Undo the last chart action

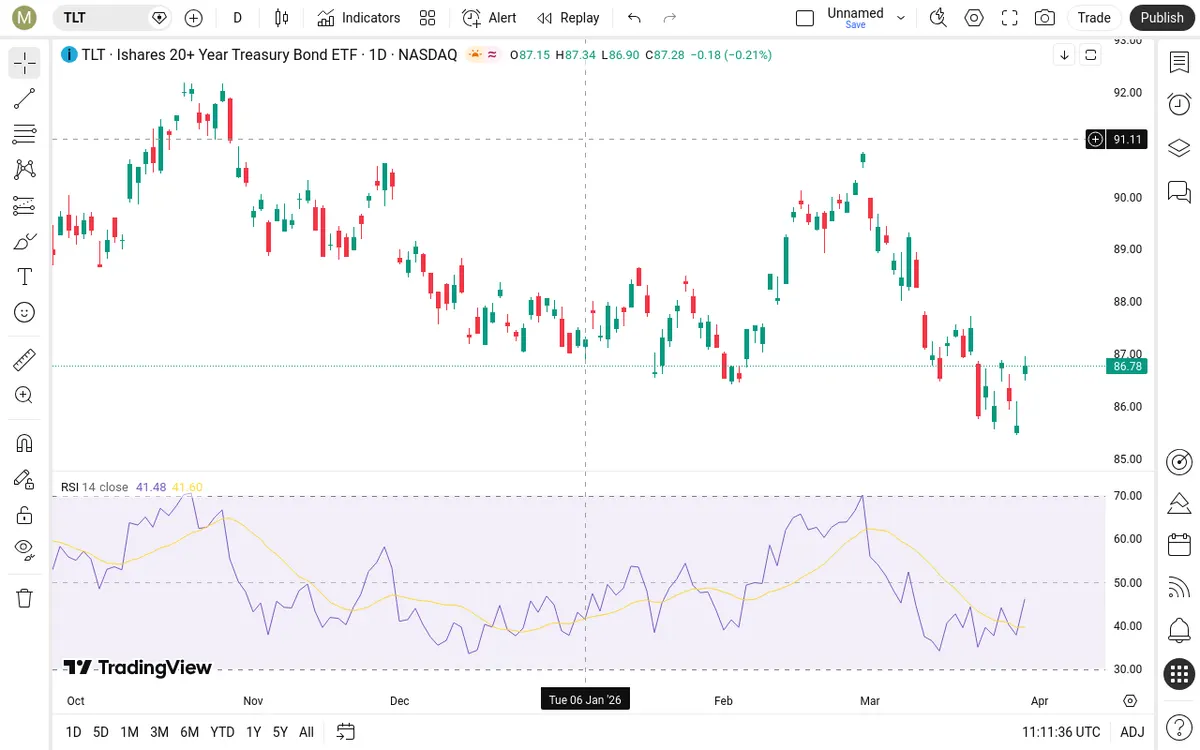tap(634, 17)
